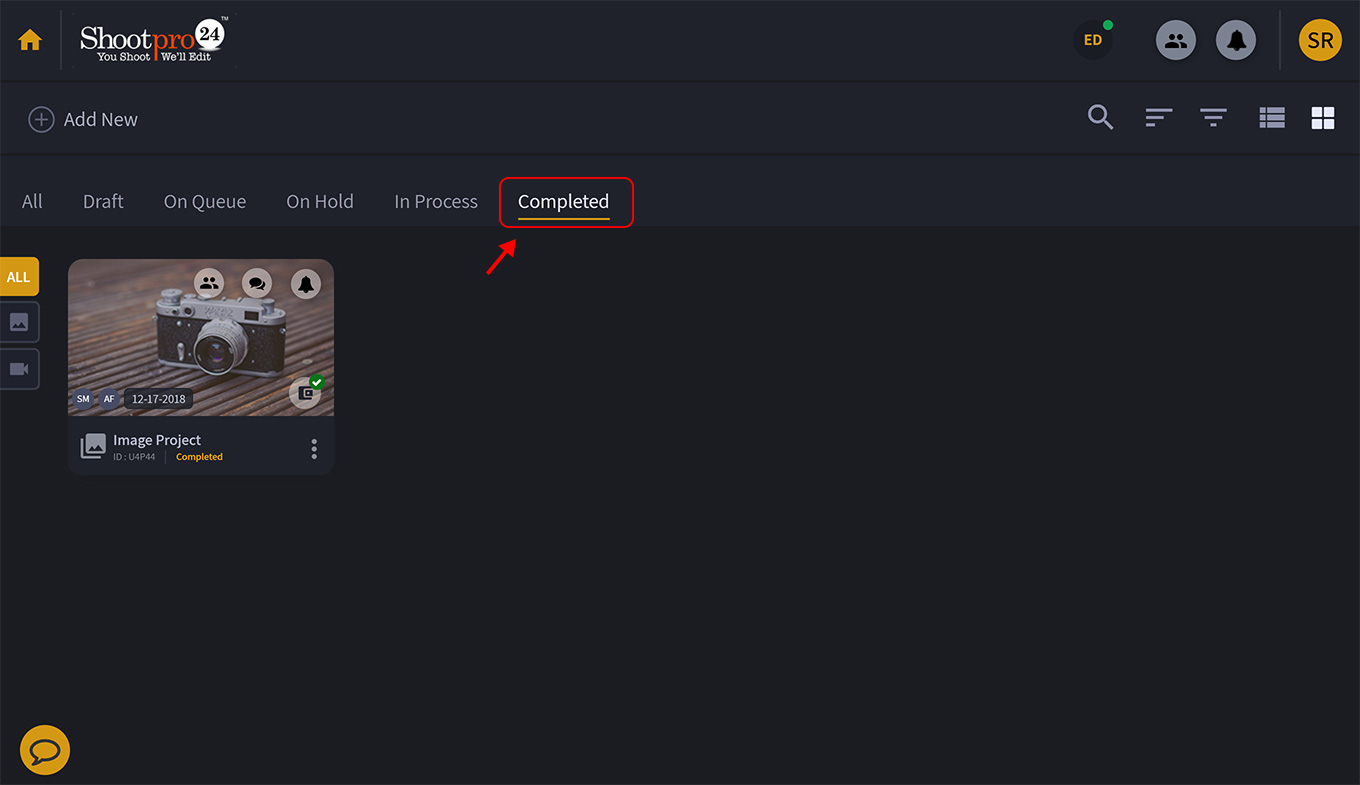Select the team members icon on the project card

(208, 283)
